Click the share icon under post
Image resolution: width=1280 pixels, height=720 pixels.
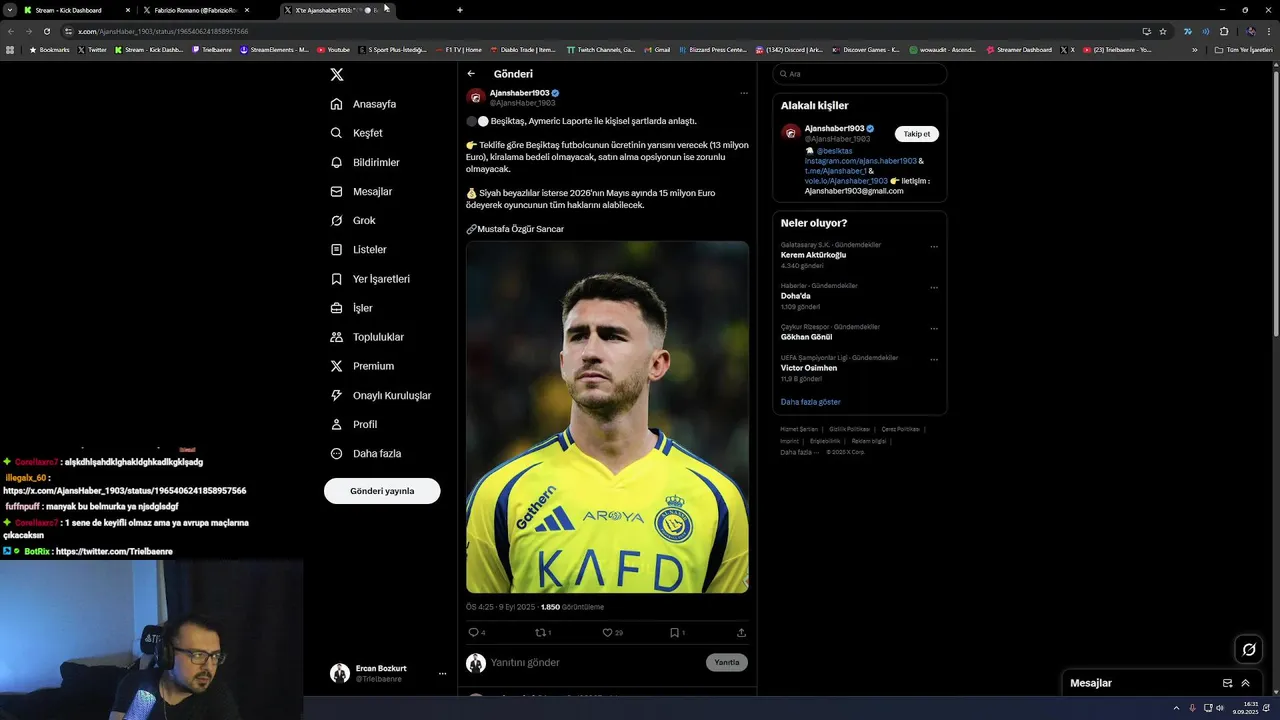pyautogui.click(x=741, y=632)
